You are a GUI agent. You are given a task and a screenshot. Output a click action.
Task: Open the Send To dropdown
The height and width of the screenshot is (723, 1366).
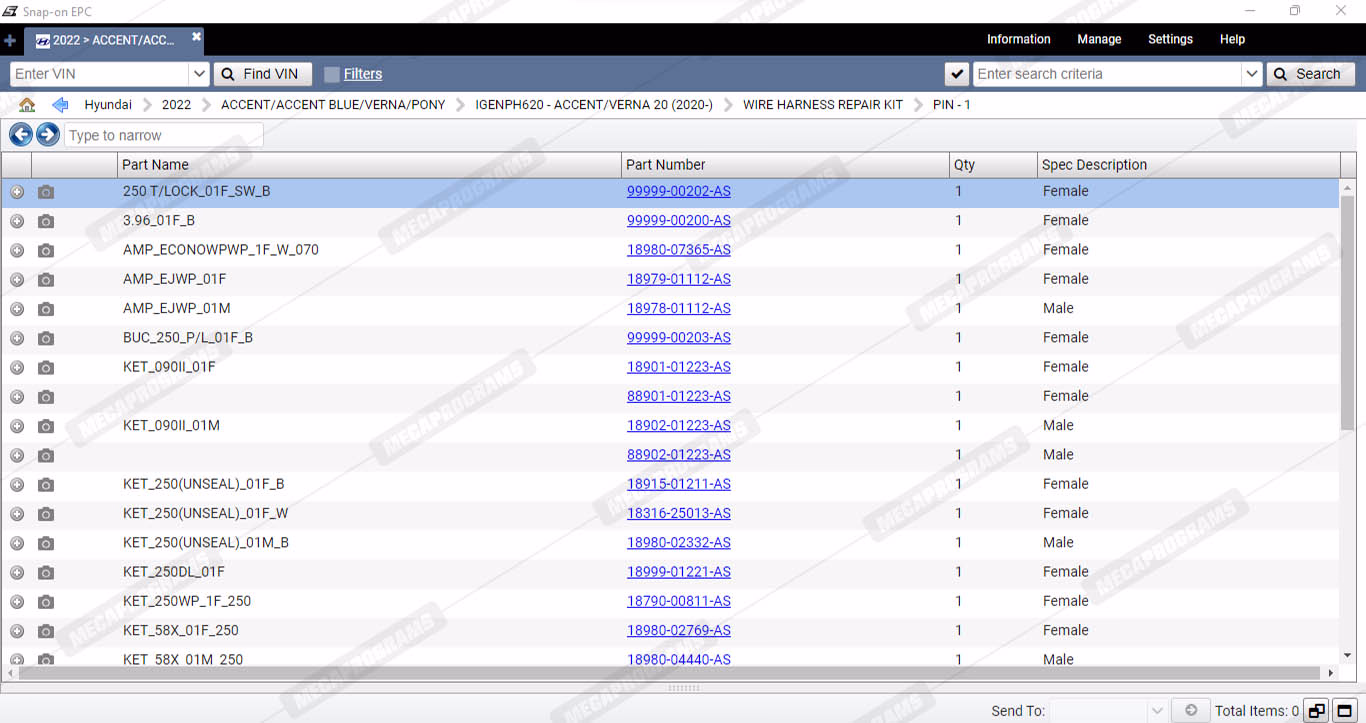pos(1157,711)
